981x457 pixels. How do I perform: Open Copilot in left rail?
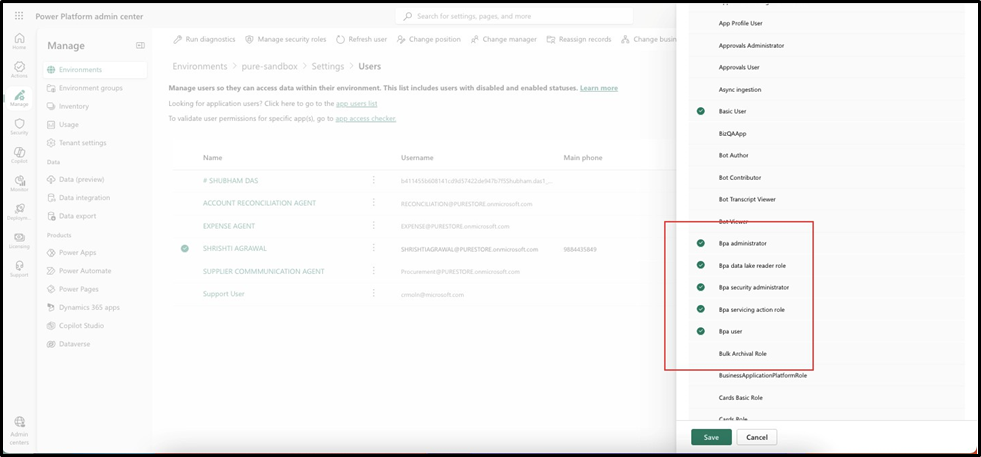[19, 156]
